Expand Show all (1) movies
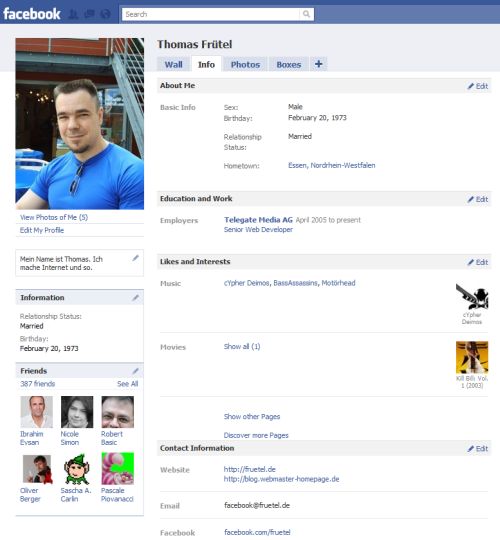 point(242,346)
